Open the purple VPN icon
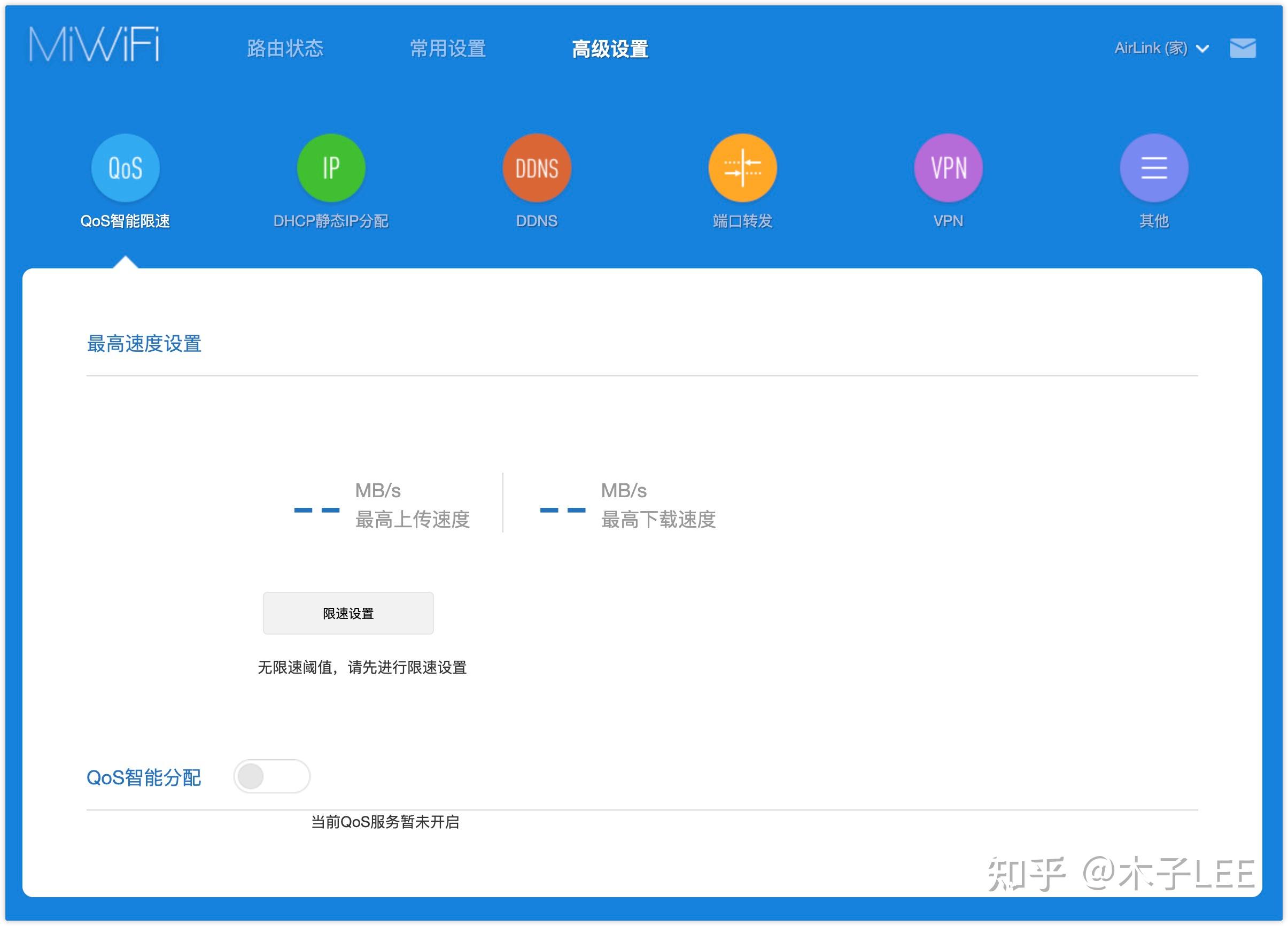Image resolution: width=1288 pixels, height=926 pixels. click(948, 168)
